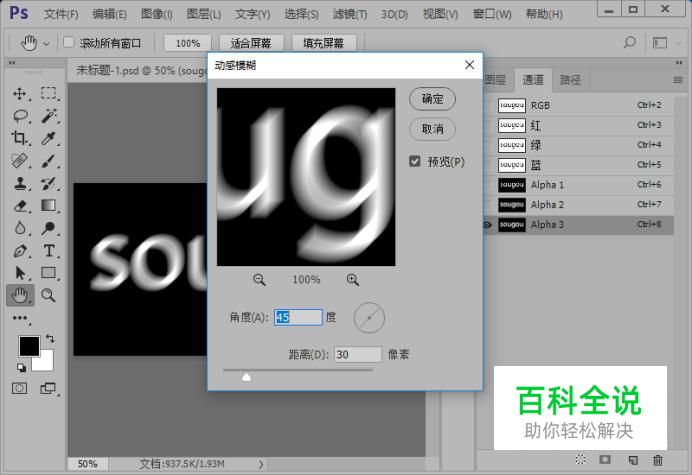Image resolution: width=692 pixels, height=475 pixels.
Task: Click the distance slider handle
Action: pyautogui.click(x=247, y=377)
